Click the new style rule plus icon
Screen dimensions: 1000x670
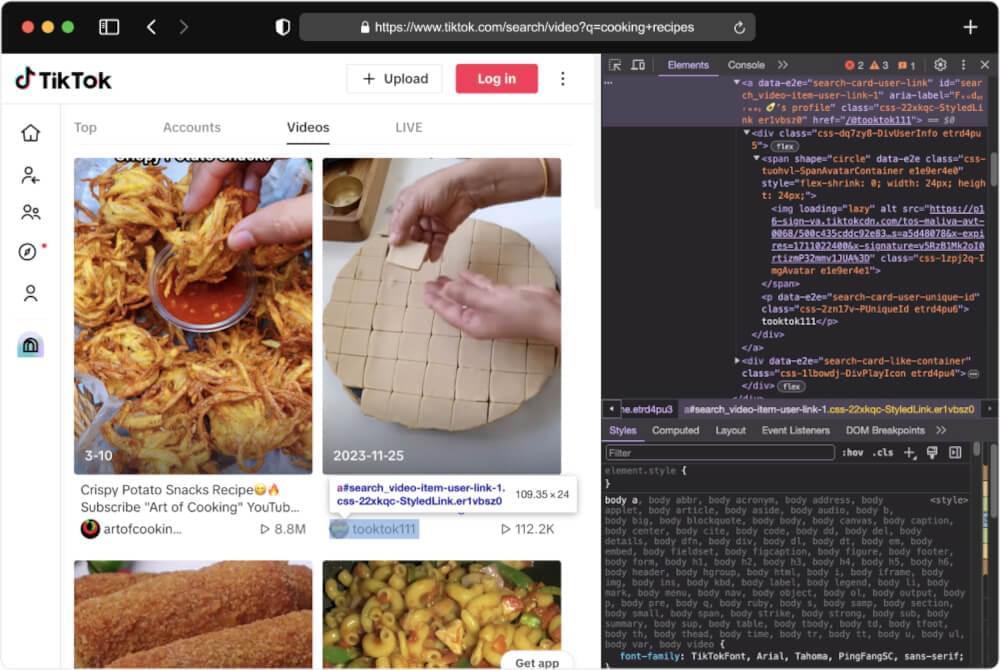(x=909, y=453)
